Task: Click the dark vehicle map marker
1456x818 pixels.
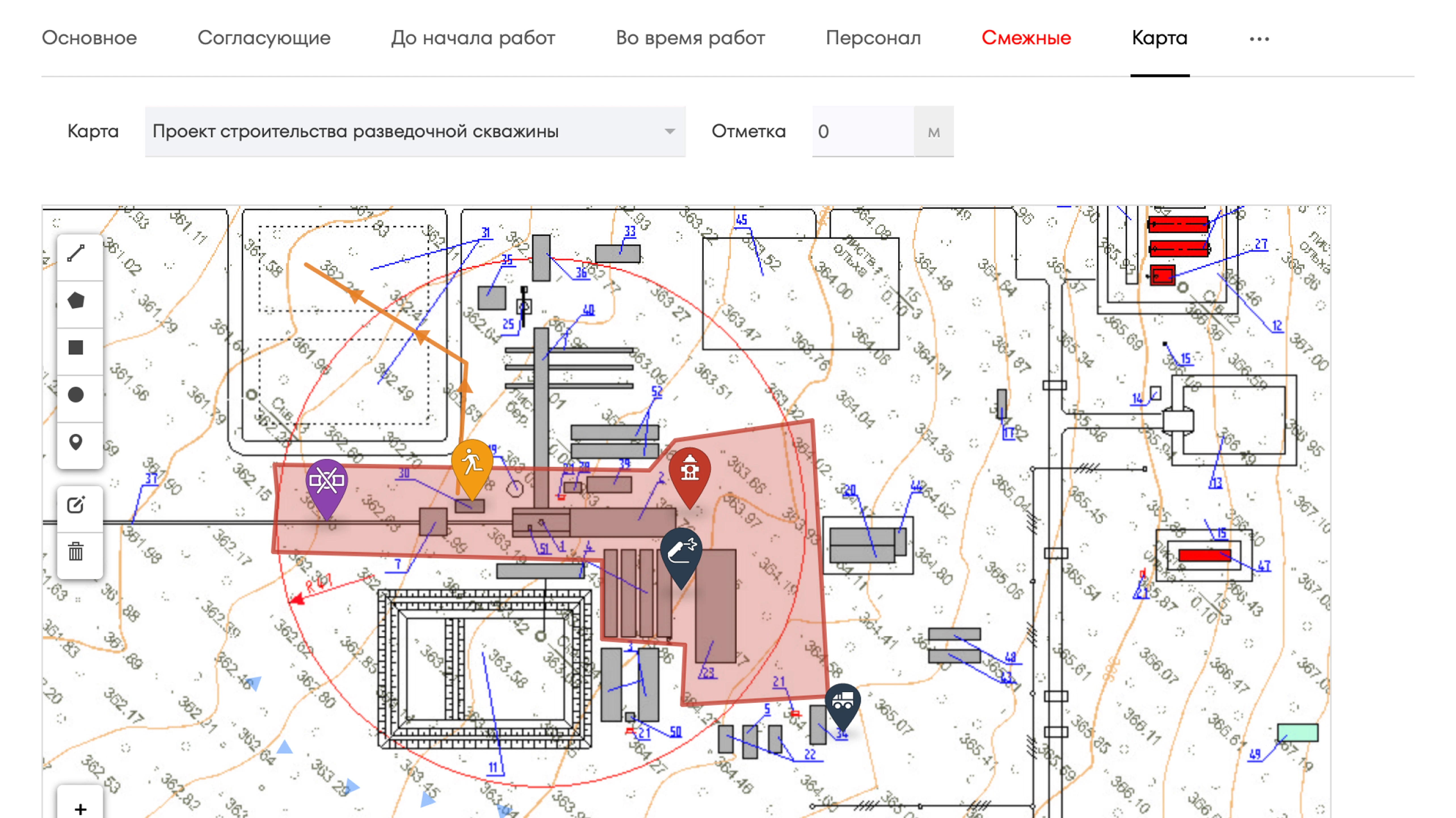Action: point(842,703)
